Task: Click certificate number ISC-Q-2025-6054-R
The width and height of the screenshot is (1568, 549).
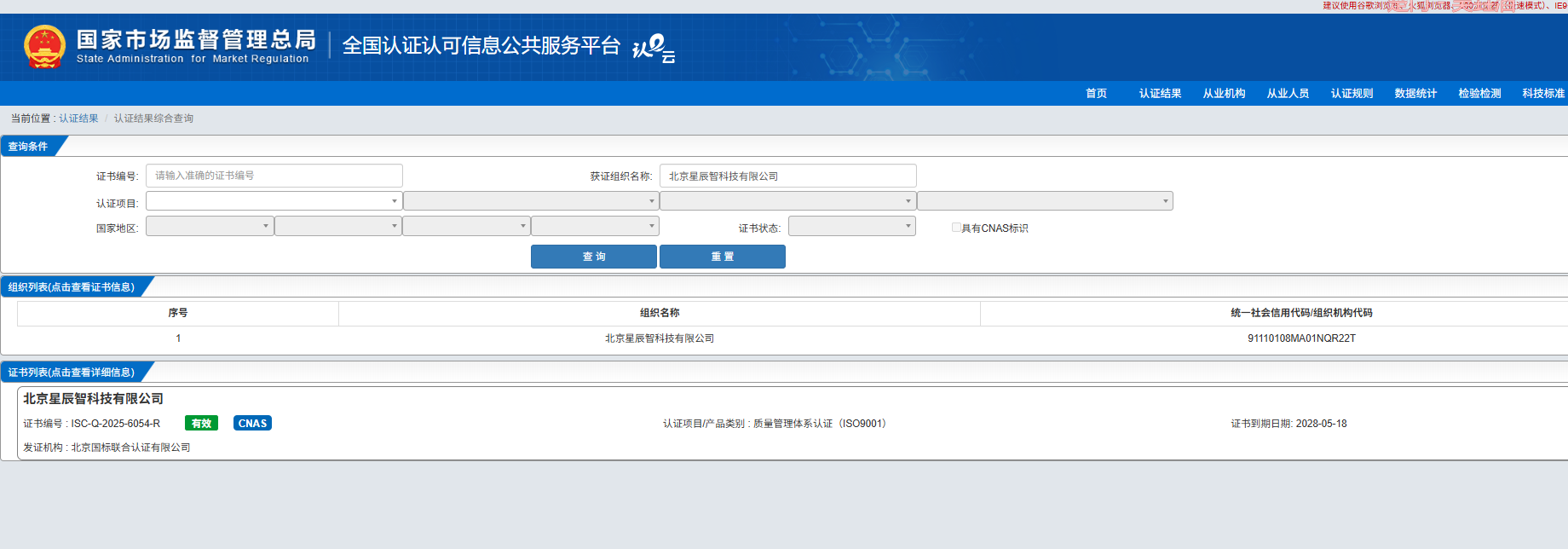Action: tap(115, 424)
